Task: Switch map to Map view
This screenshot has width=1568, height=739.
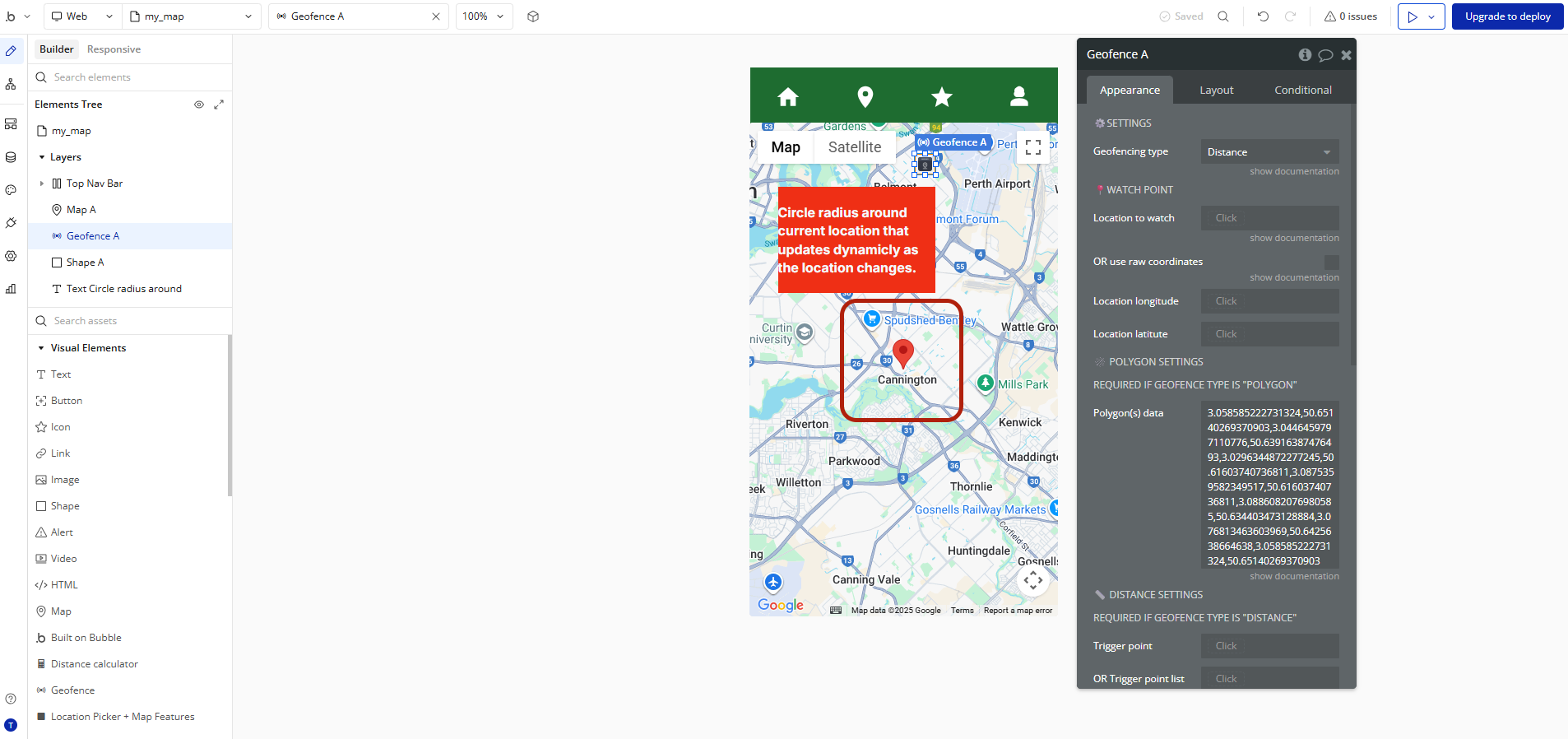Action: click(x=786, y=147)
